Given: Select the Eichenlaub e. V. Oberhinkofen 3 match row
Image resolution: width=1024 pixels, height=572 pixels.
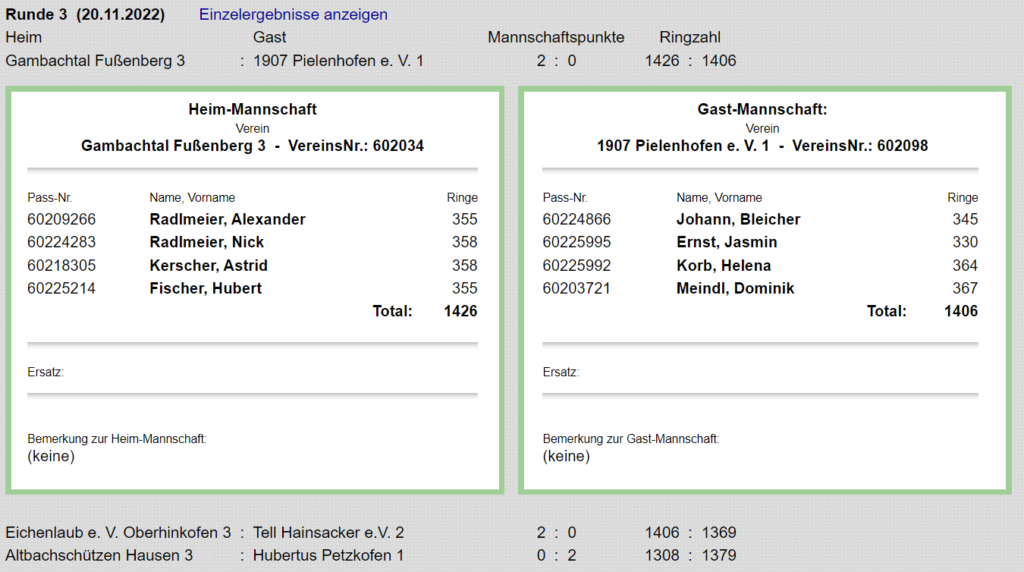Looking at the screenshot, I should point(119,533).
